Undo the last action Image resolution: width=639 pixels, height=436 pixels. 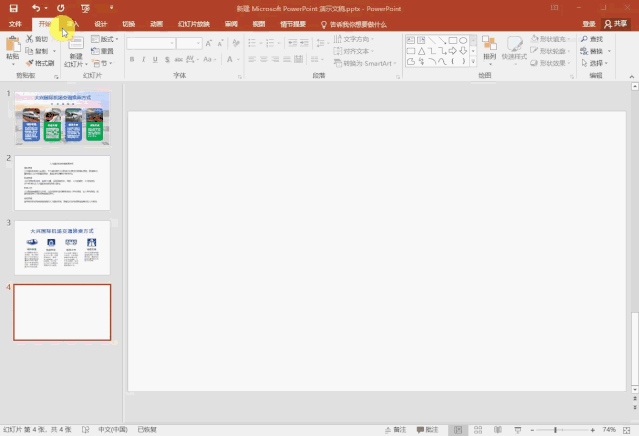tap(36, 8)
